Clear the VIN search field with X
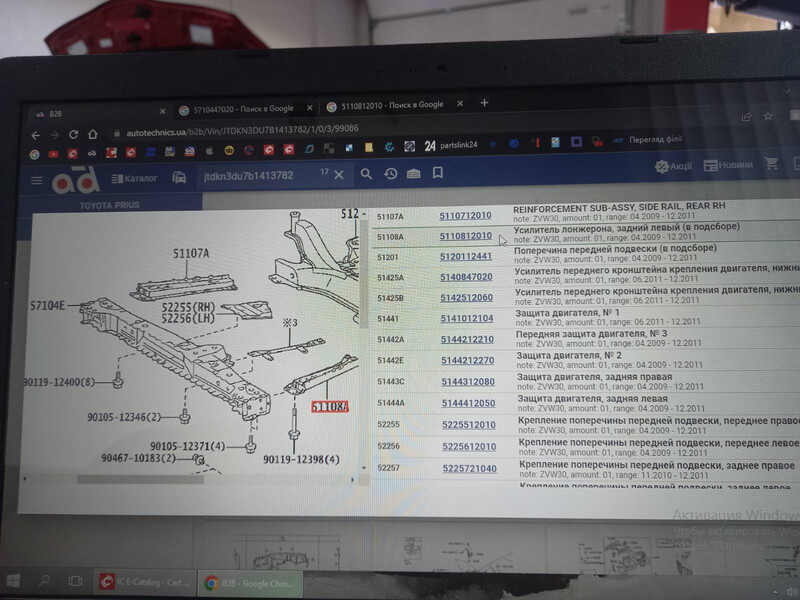Viewport: 800px width, 600px height. (x=339, y=175)
